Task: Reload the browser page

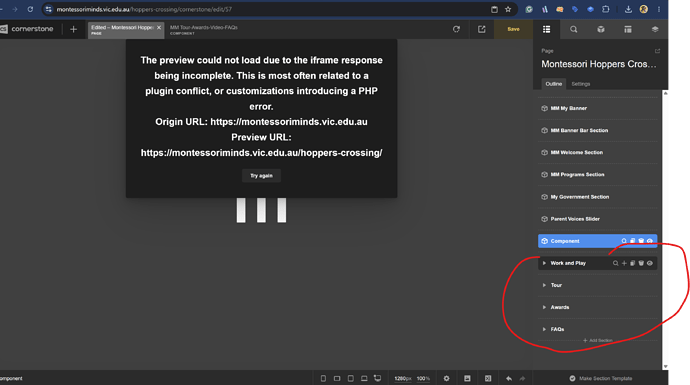Action: 30,9
